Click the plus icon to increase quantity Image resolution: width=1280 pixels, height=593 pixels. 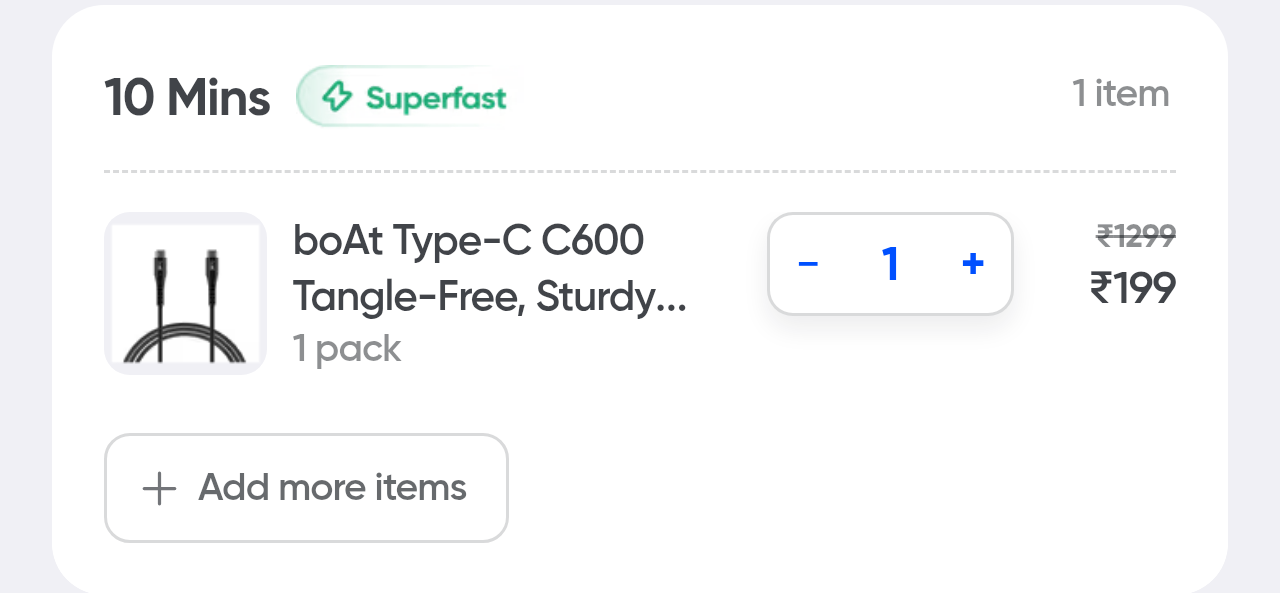pos(972,264)
